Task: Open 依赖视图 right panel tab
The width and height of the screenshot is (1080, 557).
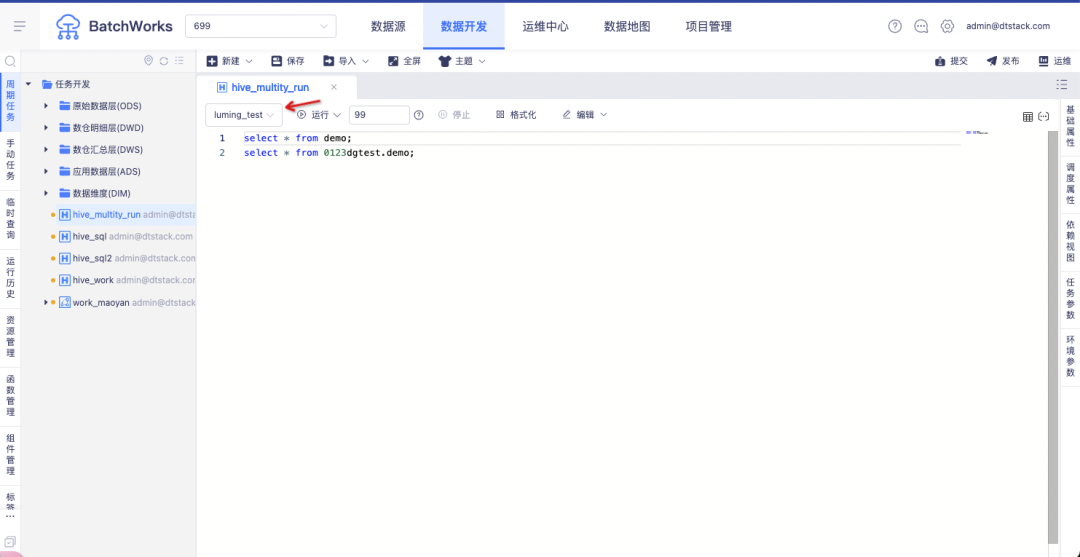Action: pyautogui.click(x=1070, y=241)
